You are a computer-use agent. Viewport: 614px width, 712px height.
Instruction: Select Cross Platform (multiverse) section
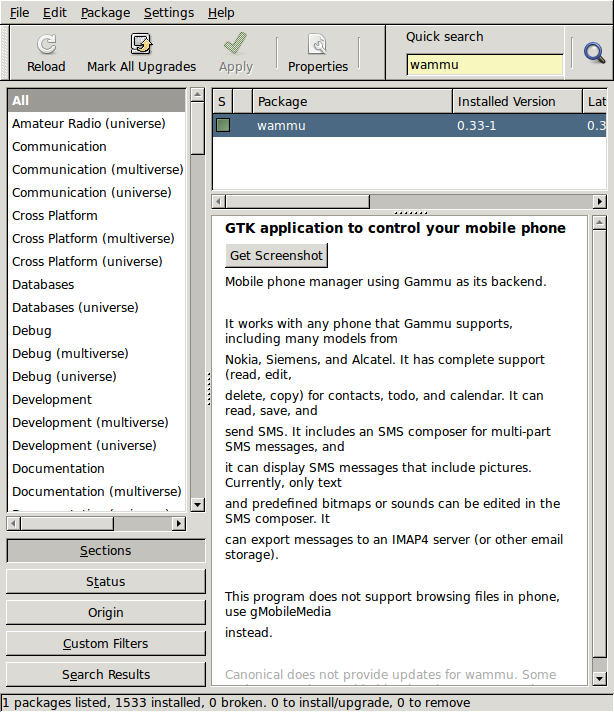click(97, 238)
